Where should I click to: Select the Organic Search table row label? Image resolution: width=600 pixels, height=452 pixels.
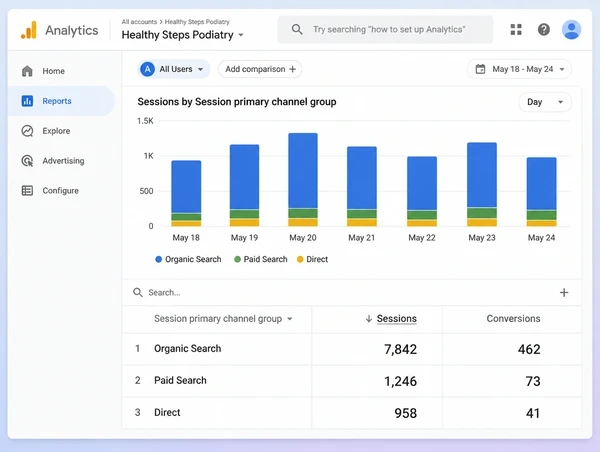tap(188, 349)
